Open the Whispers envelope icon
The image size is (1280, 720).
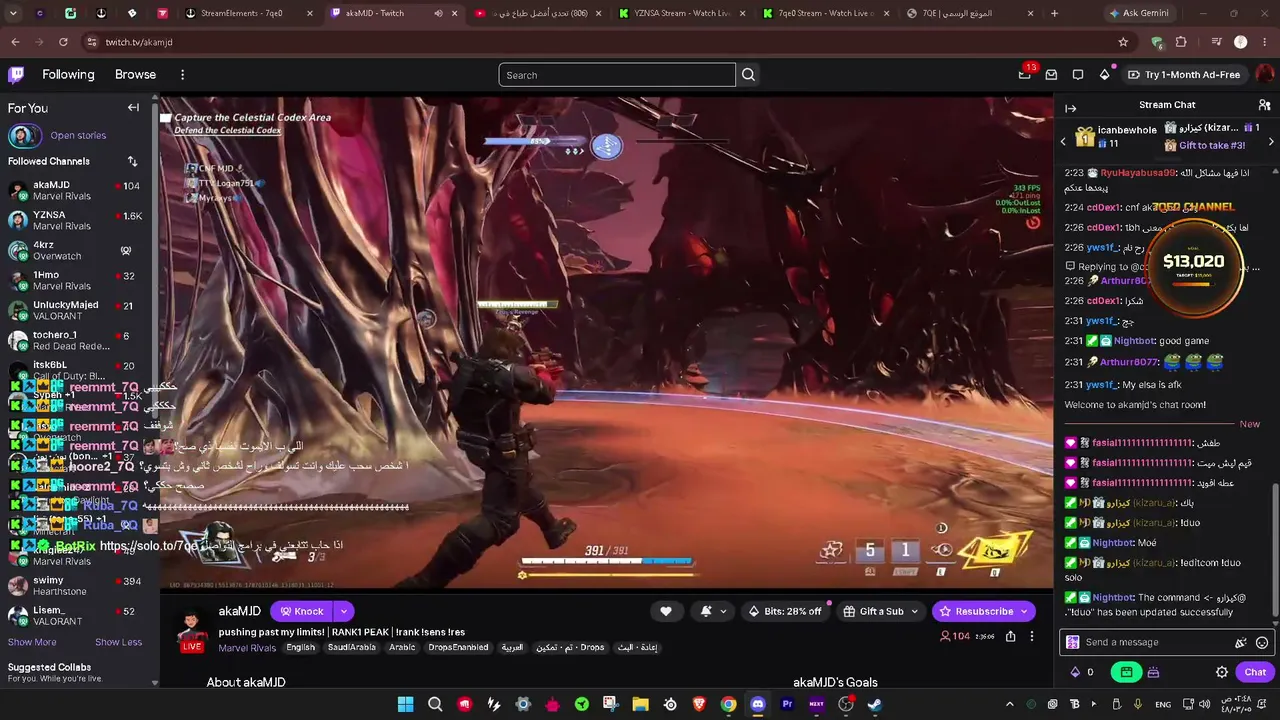1051,75
